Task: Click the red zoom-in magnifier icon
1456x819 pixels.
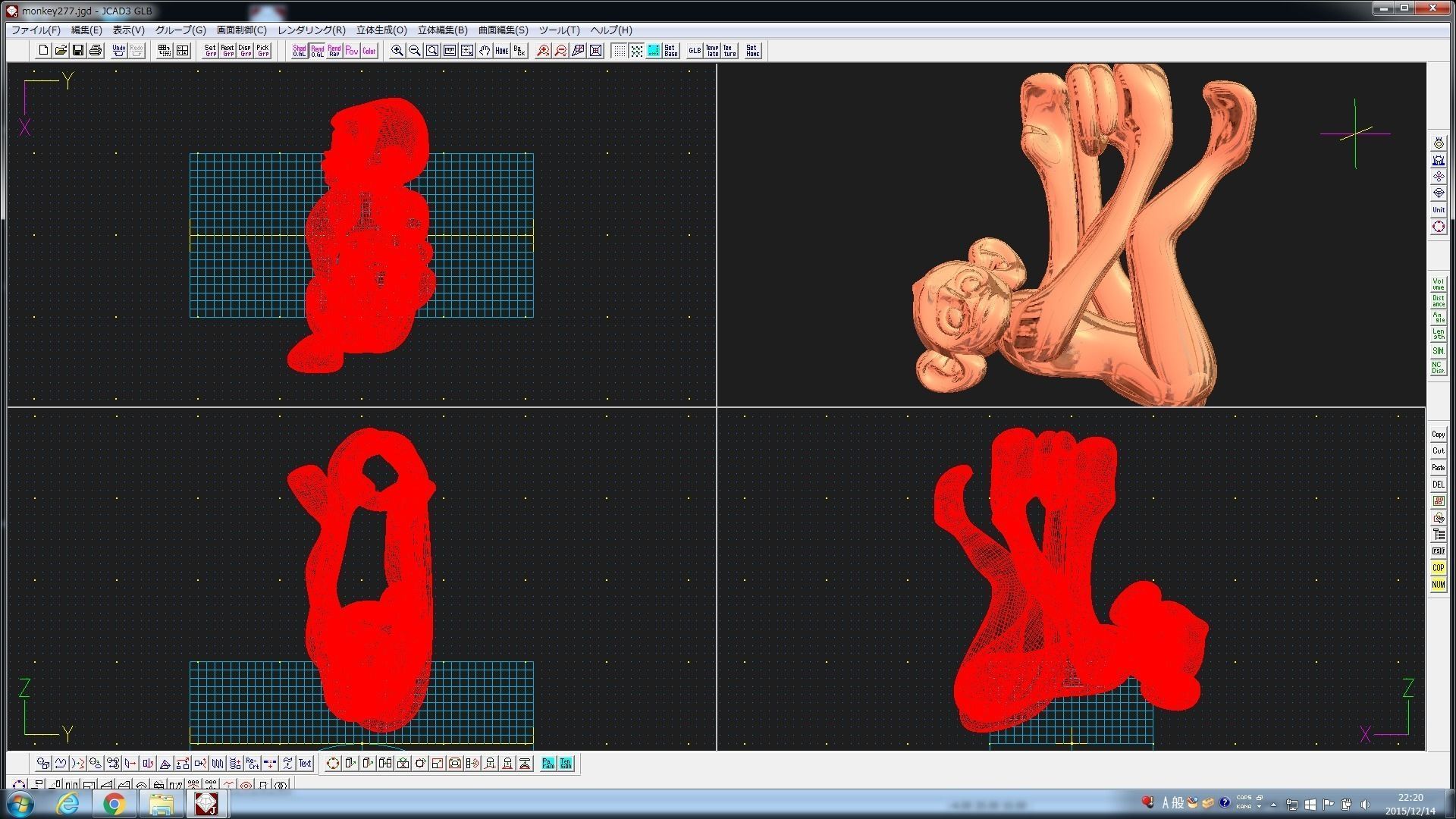Action: [543, 51]
